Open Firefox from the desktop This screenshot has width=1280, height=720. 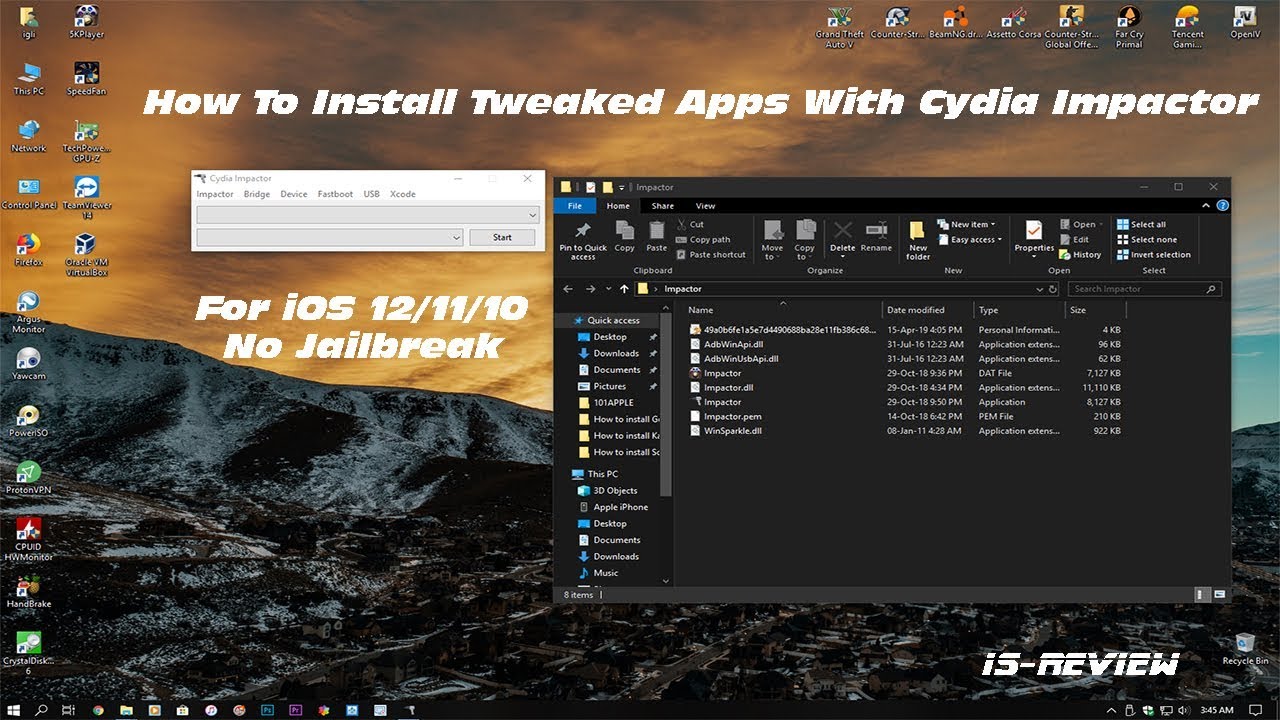click(x=28, y=249)
